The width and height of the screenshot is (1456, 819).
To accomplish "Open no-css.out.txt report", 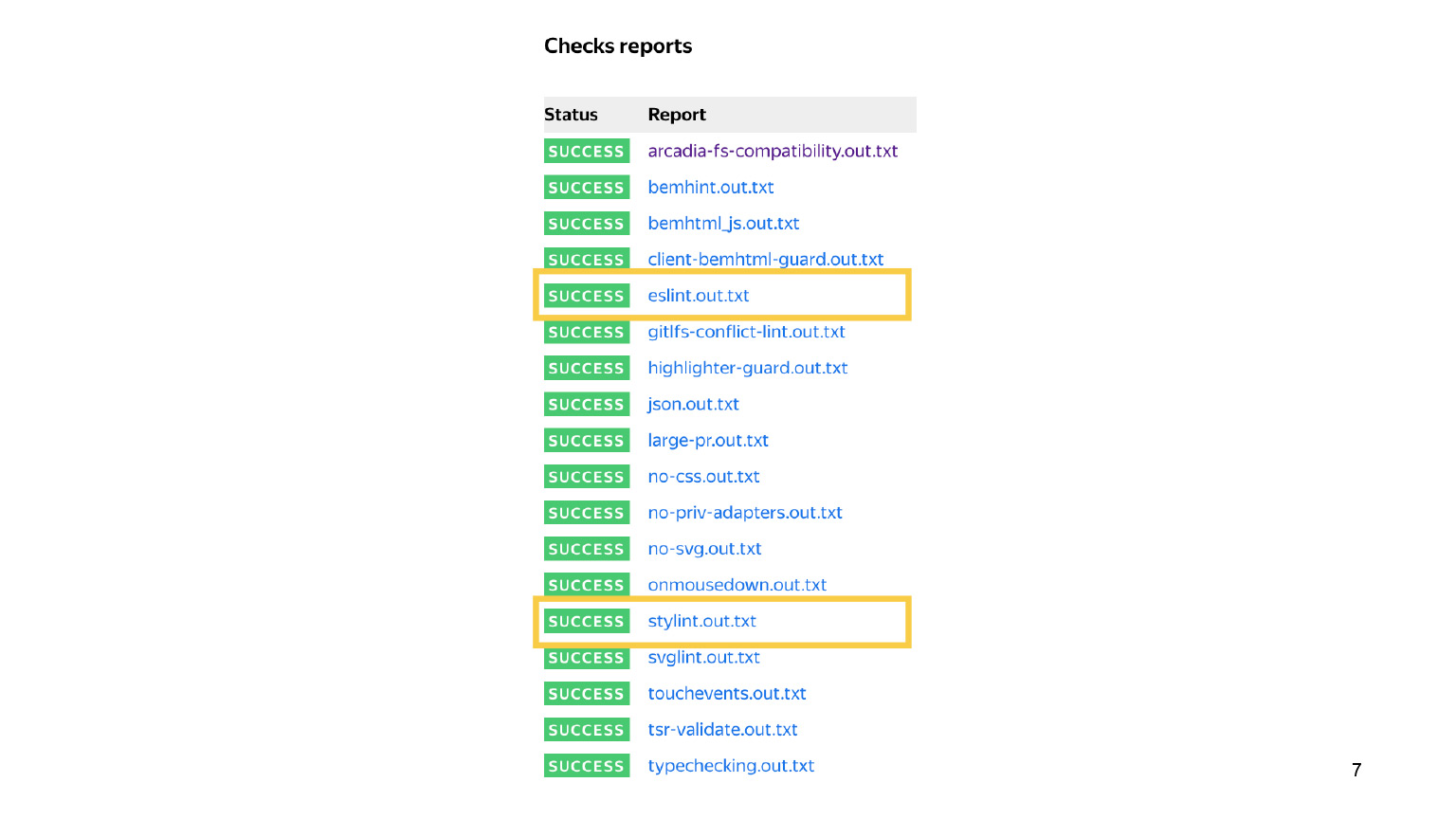I will click(703, 477).
